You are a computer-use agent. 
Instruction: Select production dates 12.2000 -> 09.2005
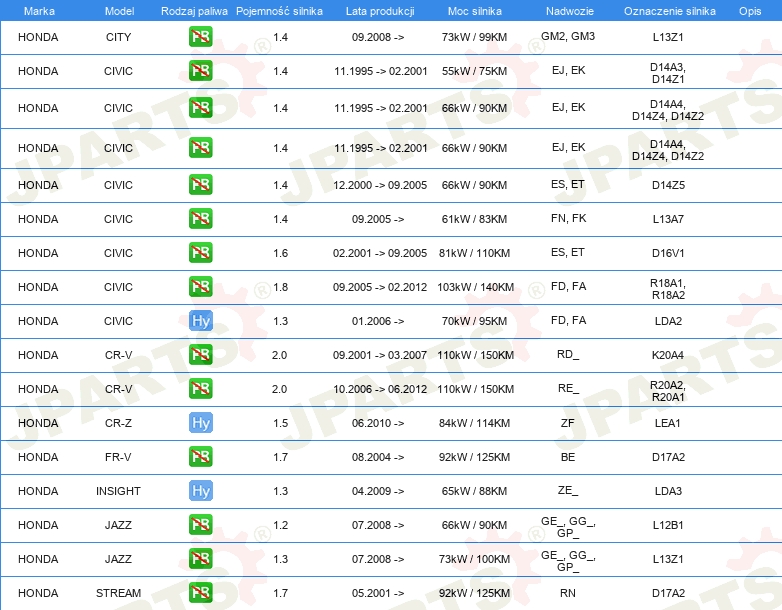pos(380,185)
